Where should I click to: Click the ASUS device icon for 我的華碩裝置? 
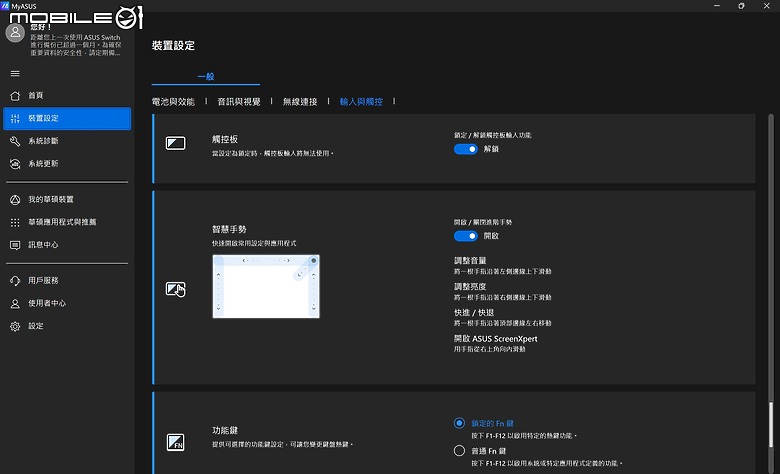(15, 199)
